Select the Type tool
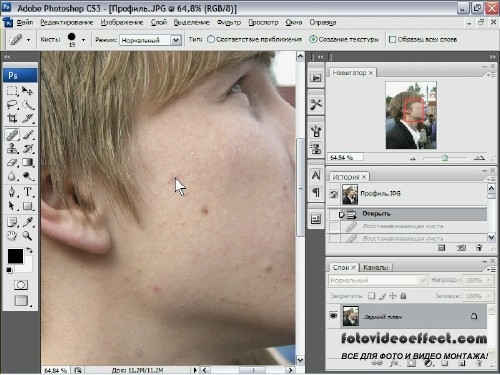 (x=28, y=192)
